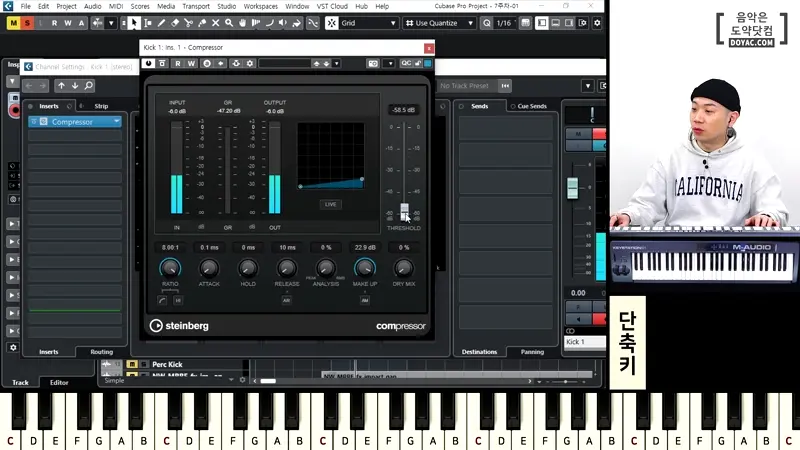Click the QC quick controls button
Viewport: 800px width, 450px height.
click(x=406, y=63)
